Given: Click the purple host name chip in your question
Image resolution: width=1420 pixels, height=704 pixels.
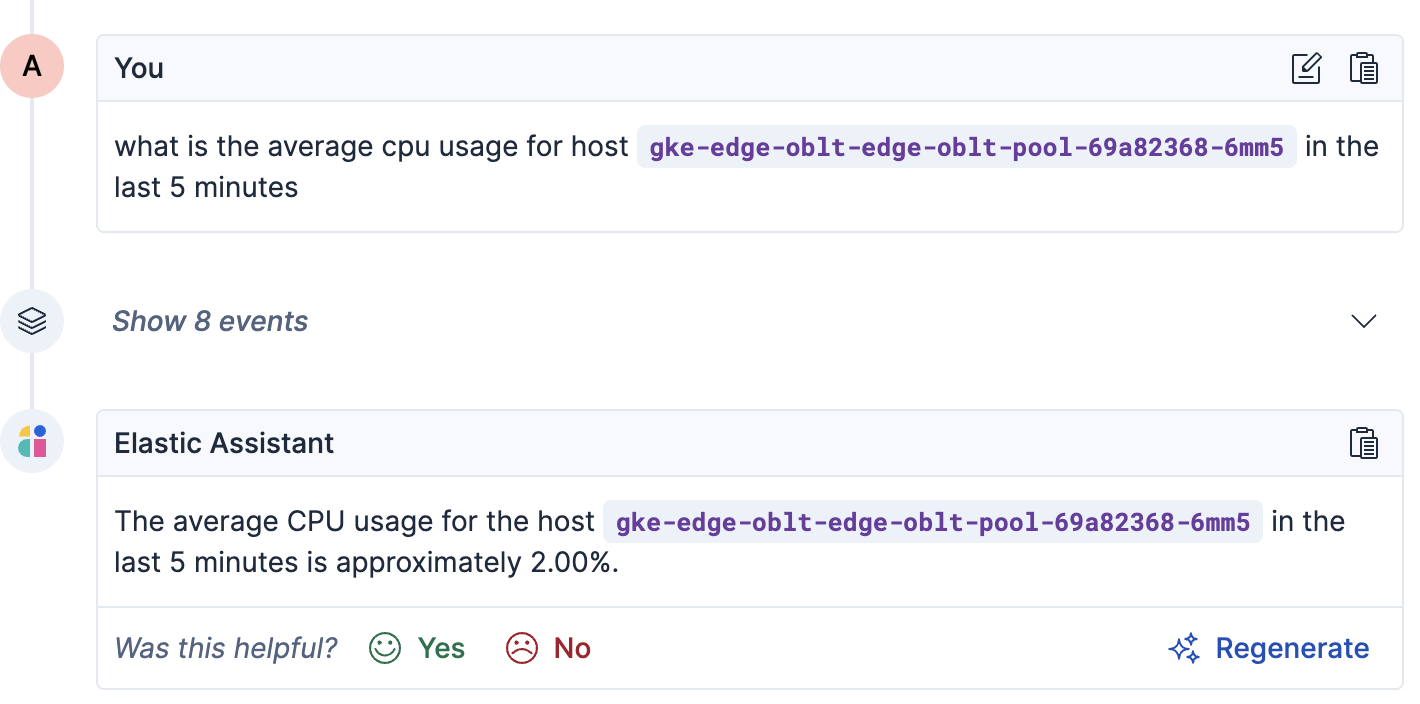Looking at the screenshot, I should click(966, 146).
